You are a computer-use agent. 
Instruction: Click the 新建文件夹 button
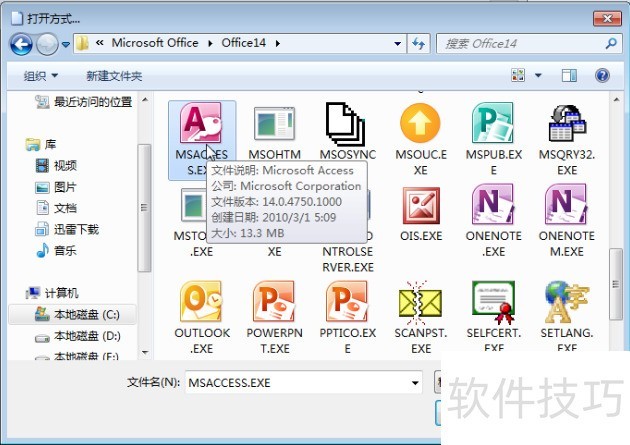point(114,76)
